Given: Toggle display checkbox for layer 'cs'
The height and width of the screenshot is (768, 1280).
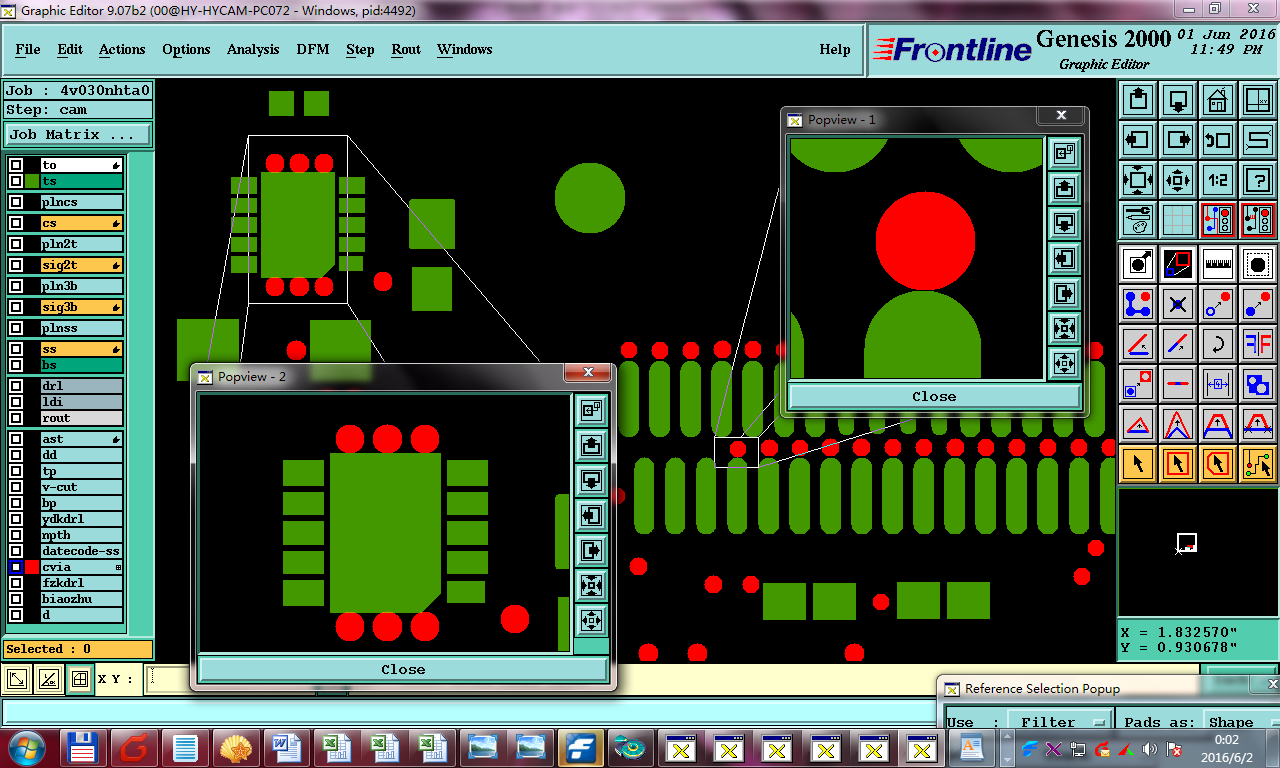Looking at the screenshot, I should coord(16,223).
